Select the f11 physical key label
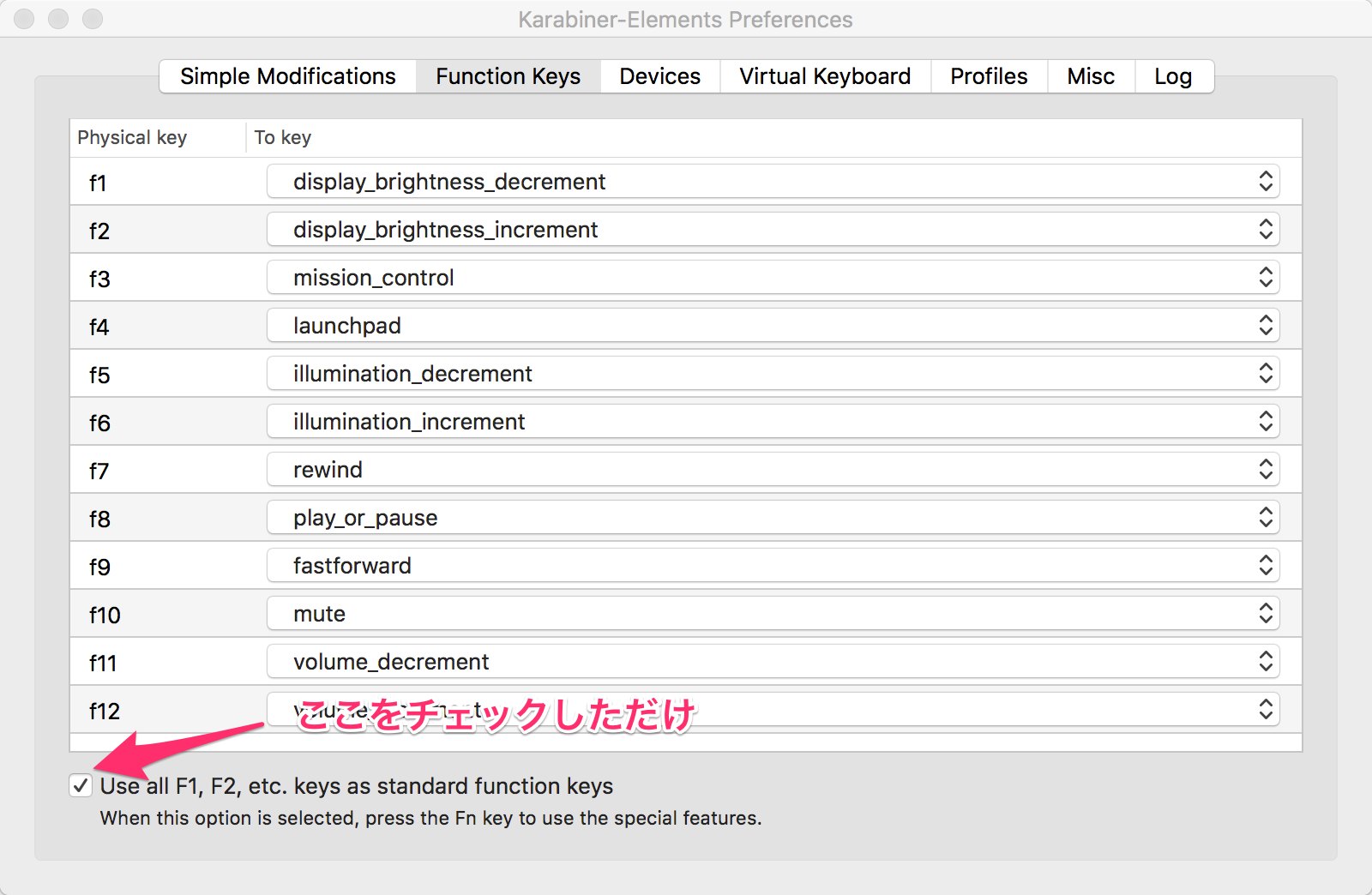The image size is (1372, 895). [103, 664]
